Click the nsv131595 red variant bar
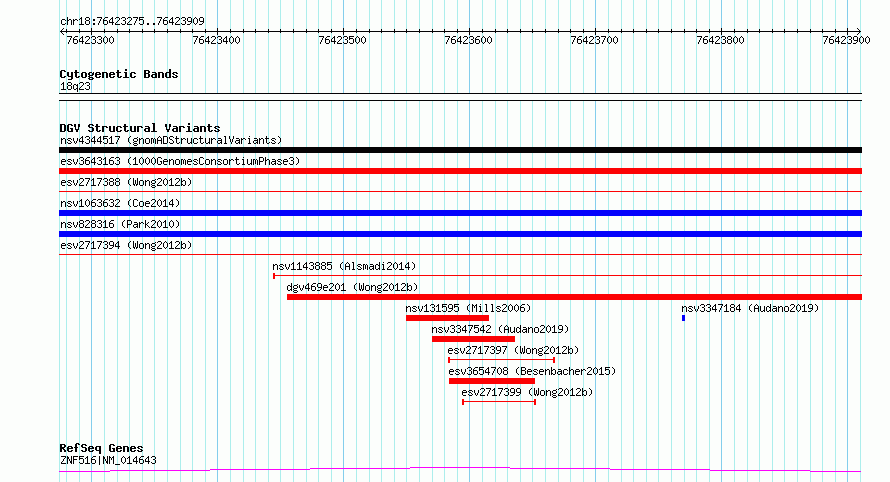890x482 pixels. [x=447, y=318]
